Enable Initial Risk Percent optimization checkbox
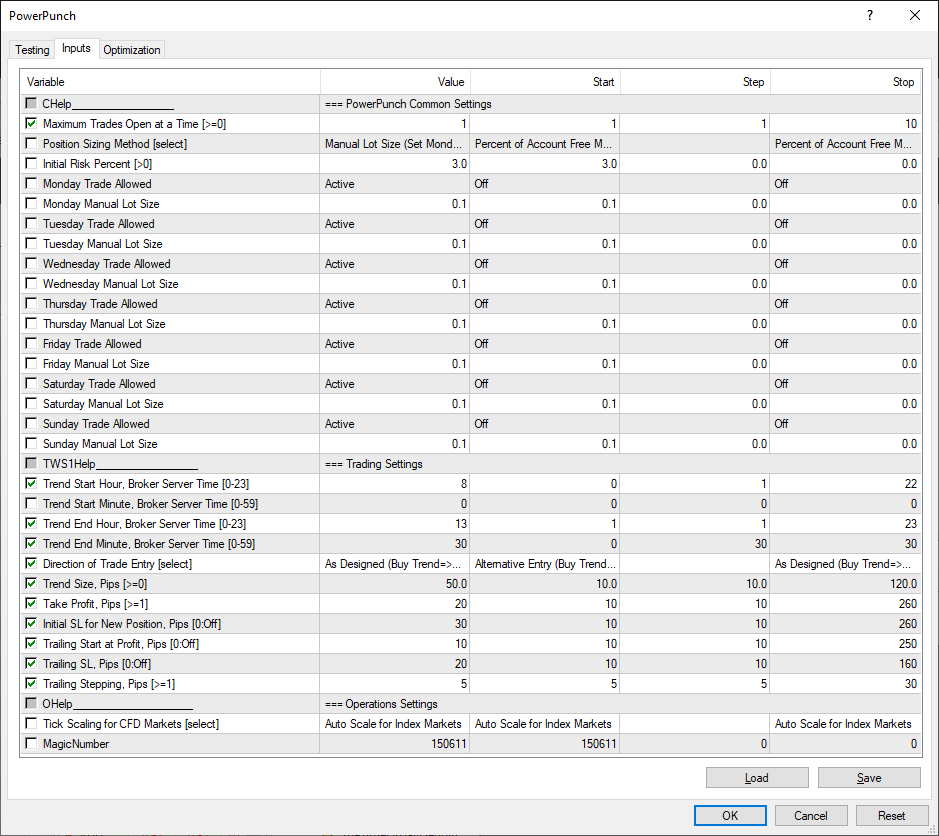Screen dimensions: 939x836 [x=31, y=164]
